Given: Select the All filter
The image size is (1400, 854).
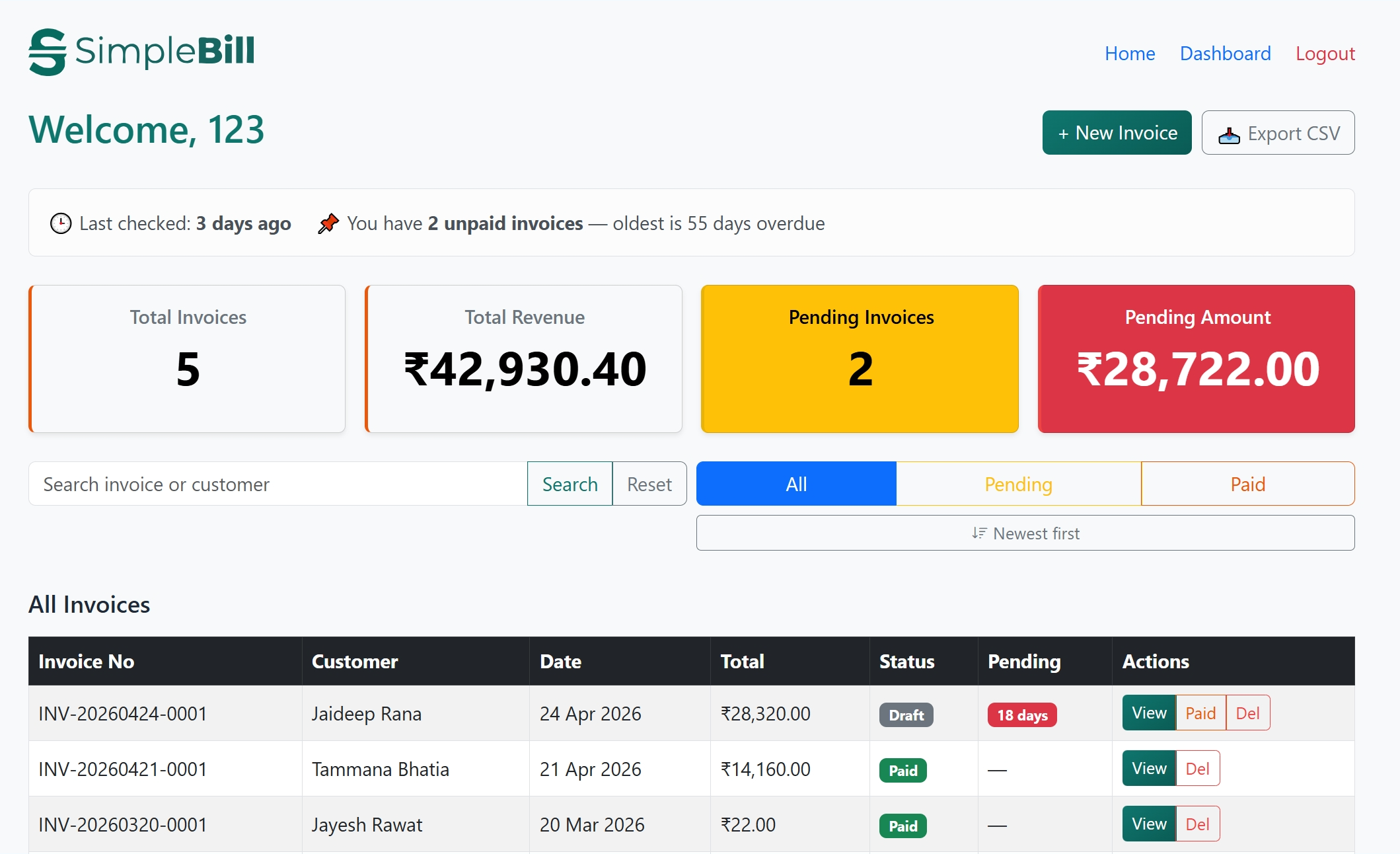Looking at the screenshot, I should [796, 484].
